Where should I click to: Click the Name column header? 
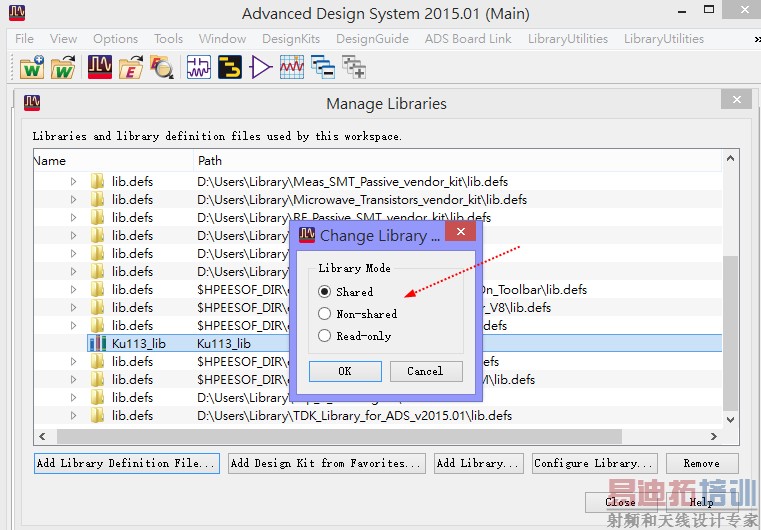pos(114,161)
